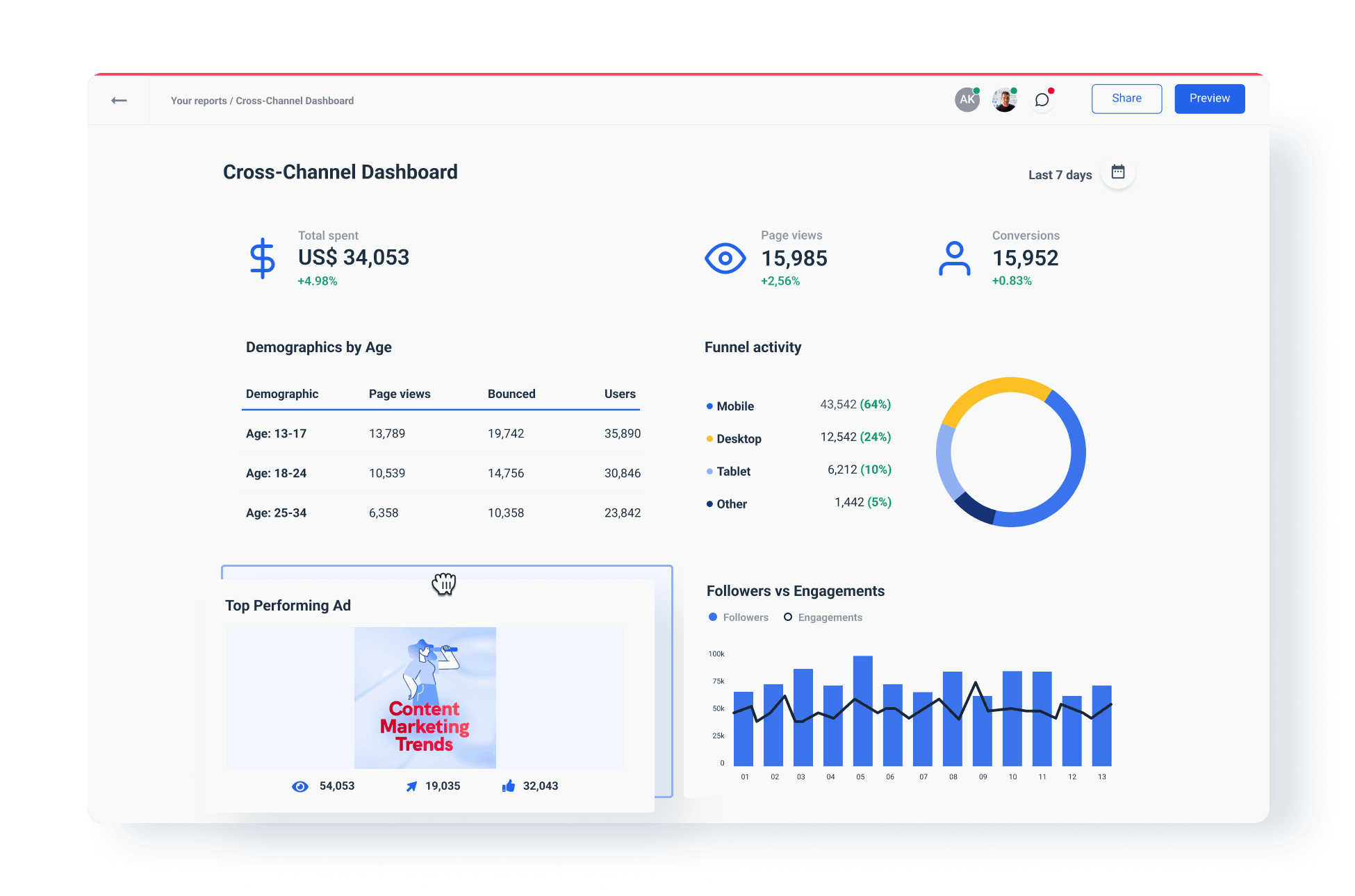
Task: Open the Last 7 days date range selector
Action: click(x=1060, y=174)
